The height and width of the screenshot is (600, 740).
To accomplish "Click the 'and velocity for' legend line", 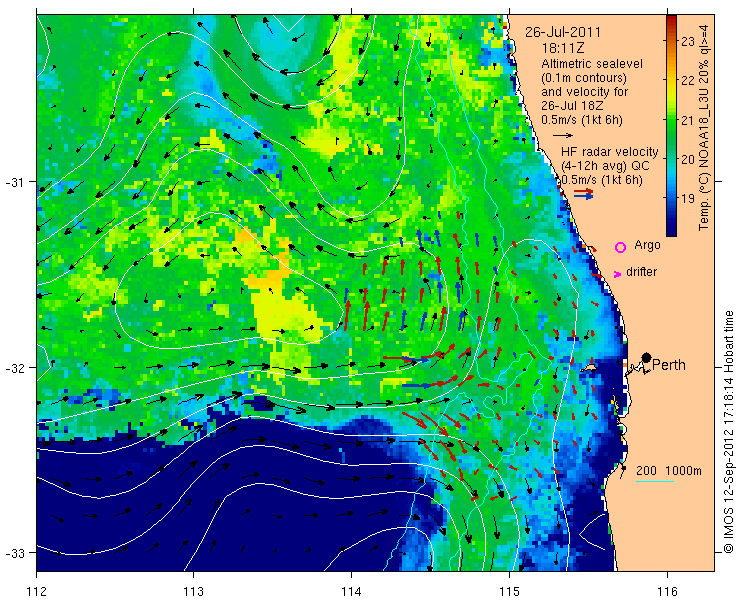I will click(x=585, y=92).
